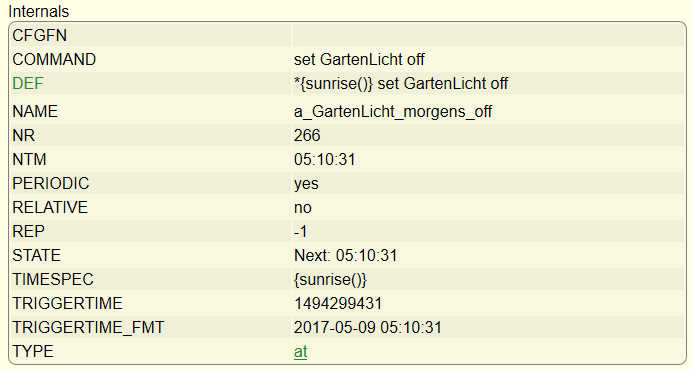
Task: Click the STATE value 'Next: 05:10:31'
Action: (346, 256)
